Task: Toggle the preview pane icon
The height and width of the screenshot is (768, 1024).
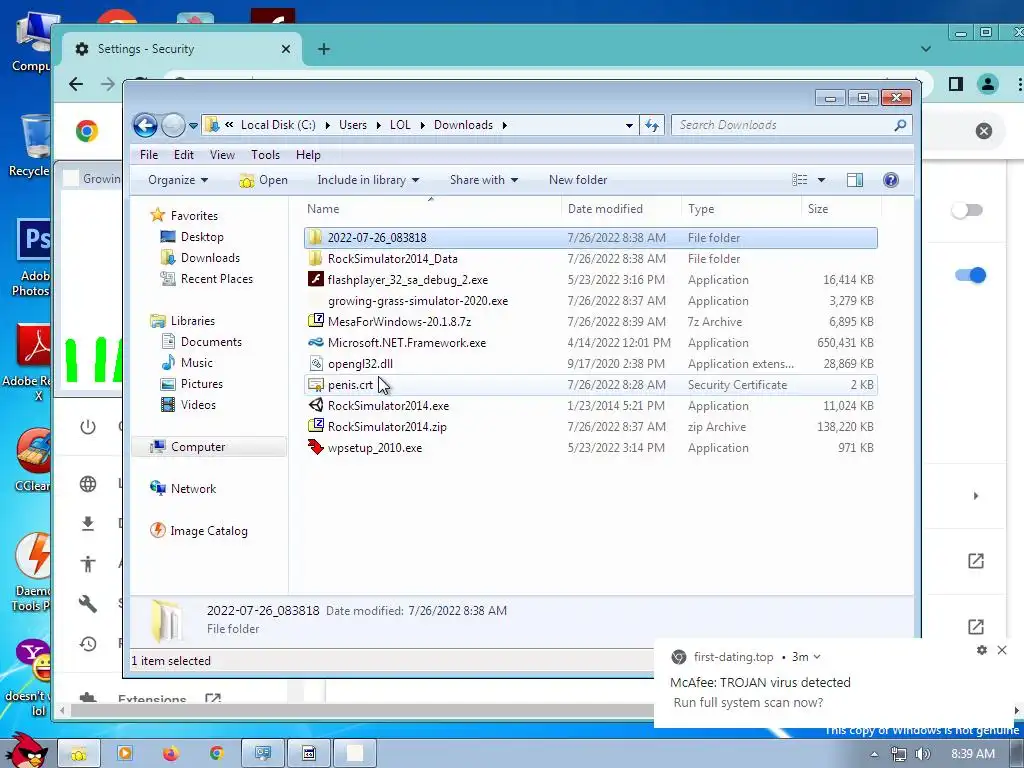Action: (x=855, y=180)
